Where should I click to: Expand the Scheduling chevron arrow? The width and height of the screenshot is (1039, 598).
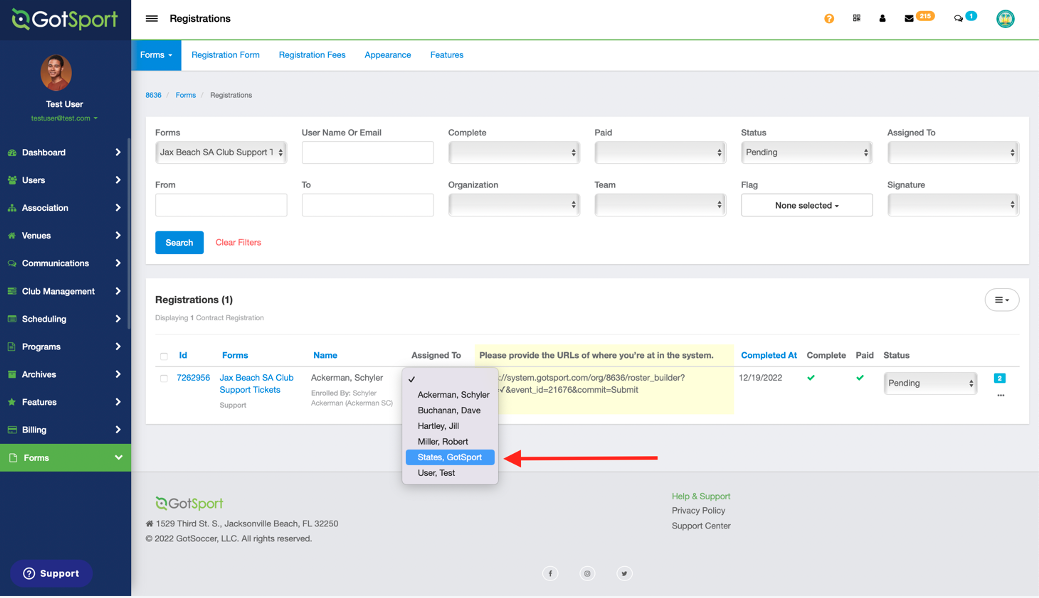[x=118, y=319]
